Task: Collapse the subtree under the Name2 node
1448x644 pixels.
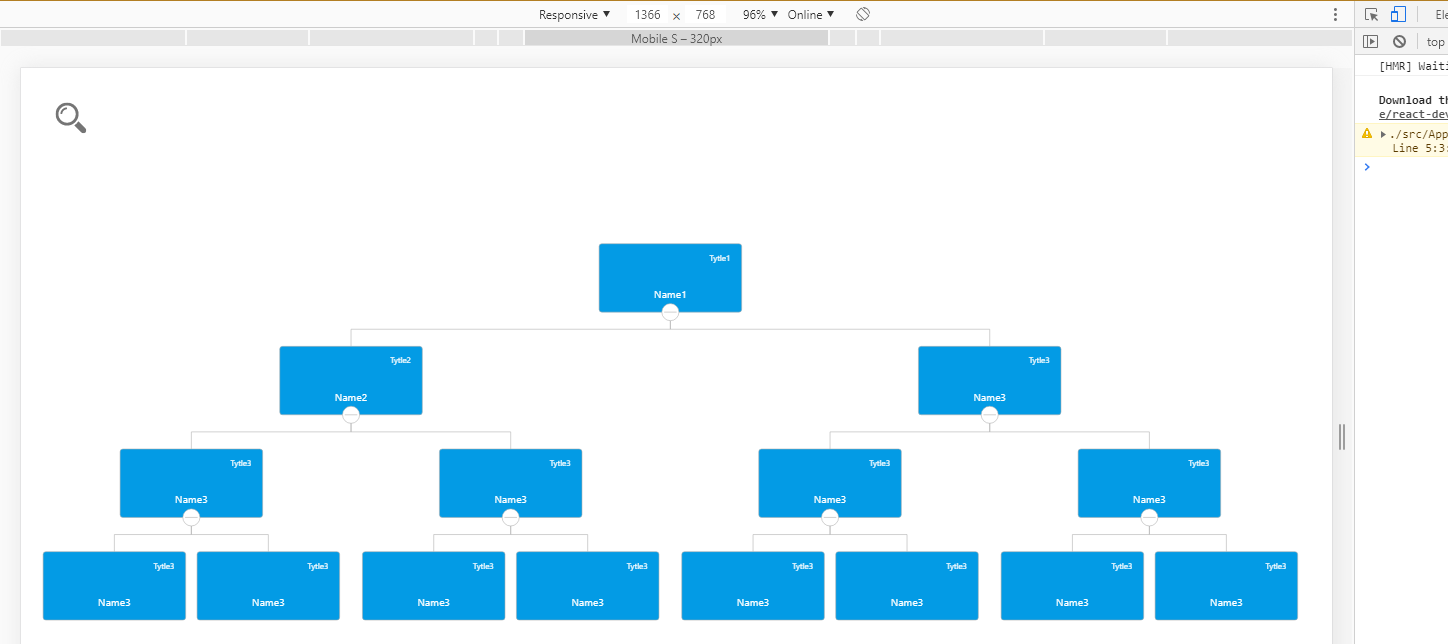Action: click(x=351, y=416)
